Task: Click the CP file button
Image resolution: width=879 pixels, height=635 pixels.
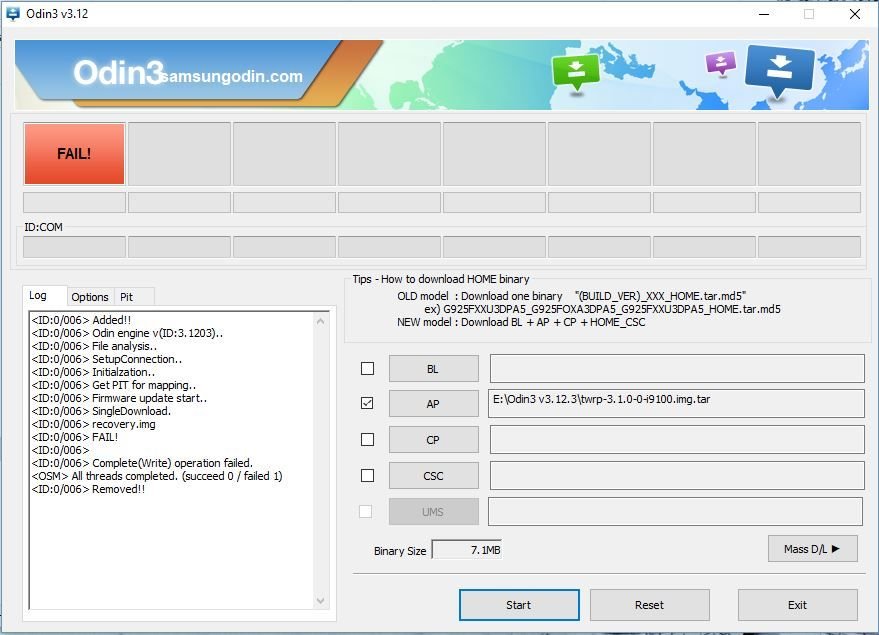Action: [433, 440]
